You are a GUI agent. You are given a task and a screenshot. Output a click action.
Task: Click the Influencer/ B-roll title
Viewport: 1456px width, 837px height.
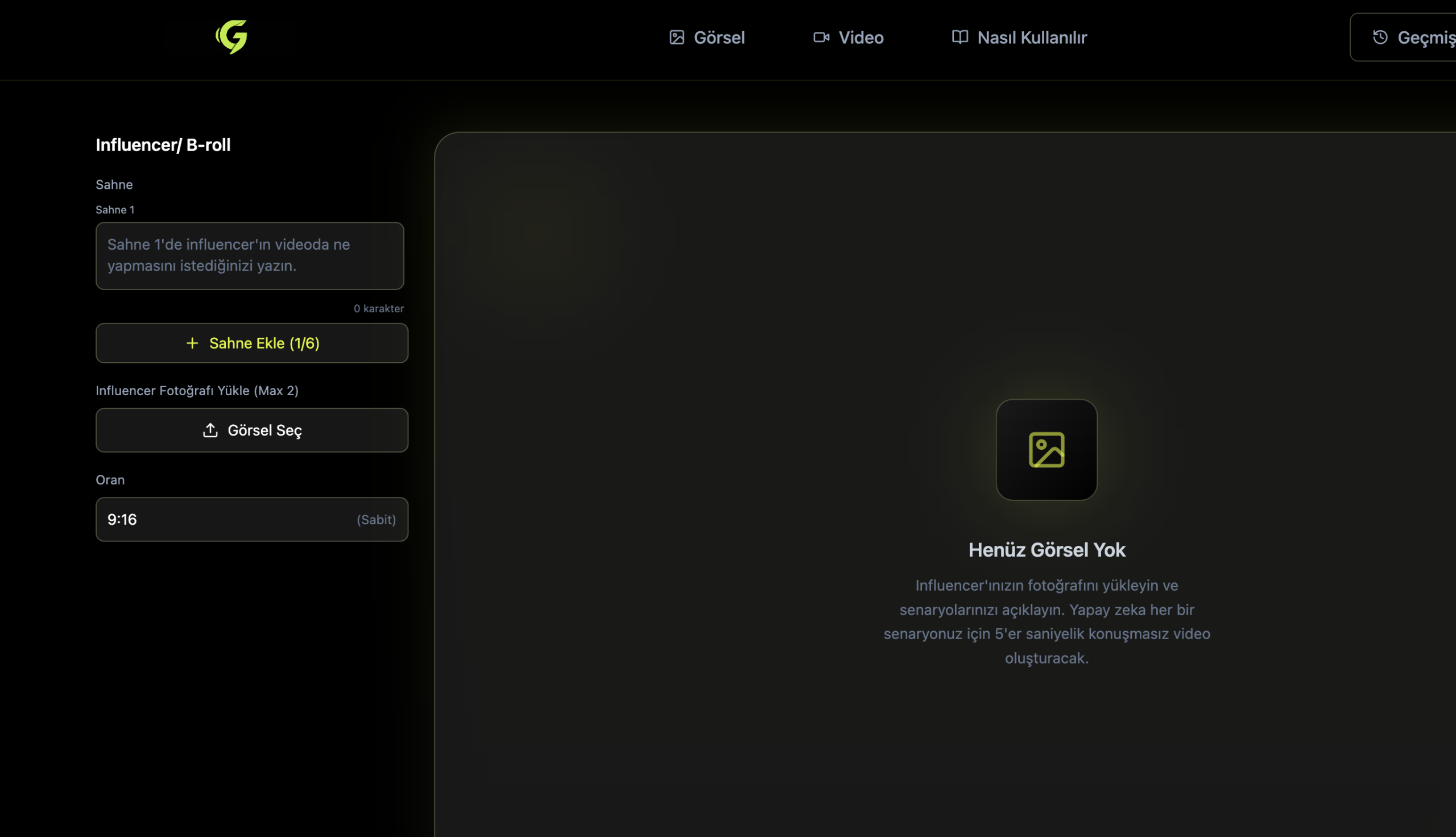click(x=163, y=145)
